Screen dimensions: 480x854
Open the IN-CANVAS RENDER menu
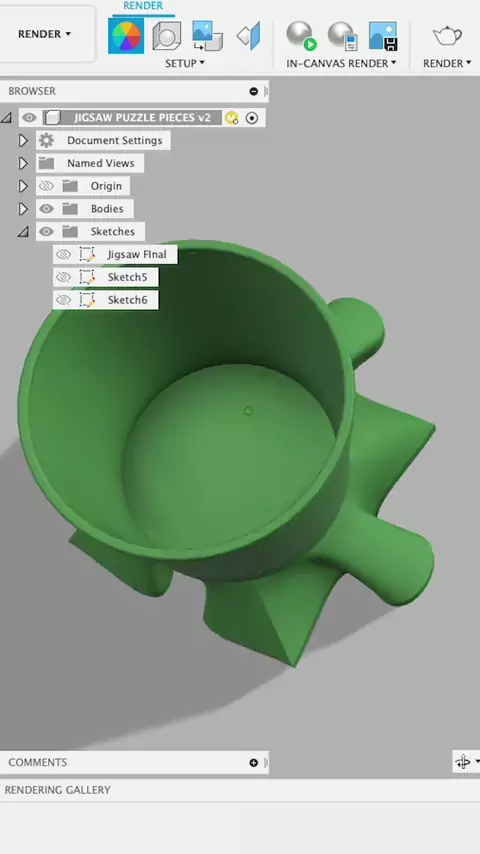(341, 63)
